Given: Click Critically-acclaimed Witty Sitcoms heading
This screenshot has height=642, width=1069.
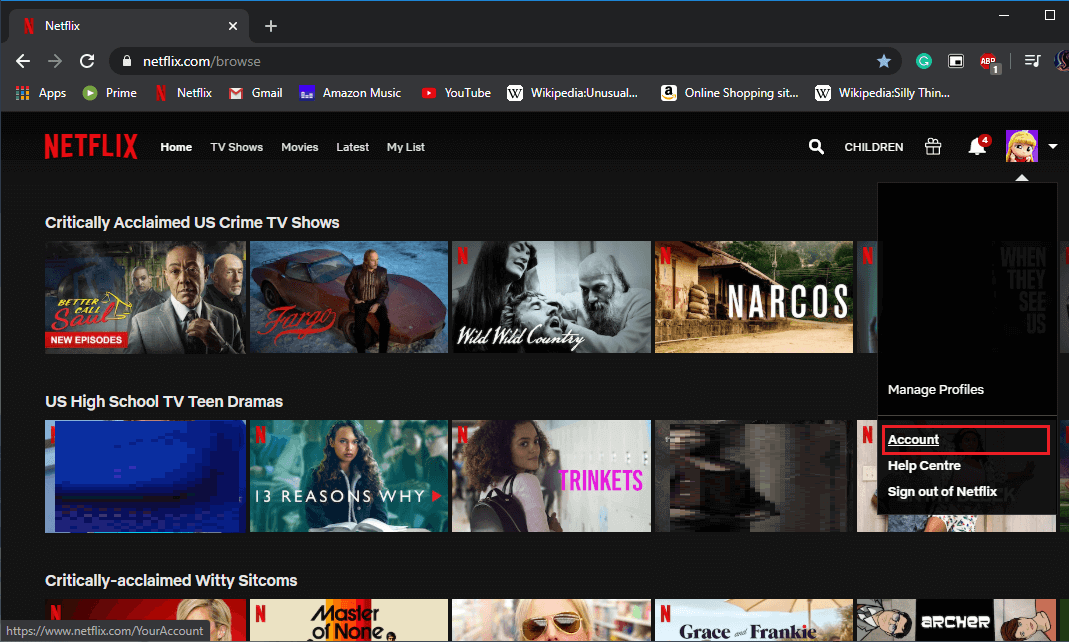Looking at the screenshot, I should (x=171, y=581).
